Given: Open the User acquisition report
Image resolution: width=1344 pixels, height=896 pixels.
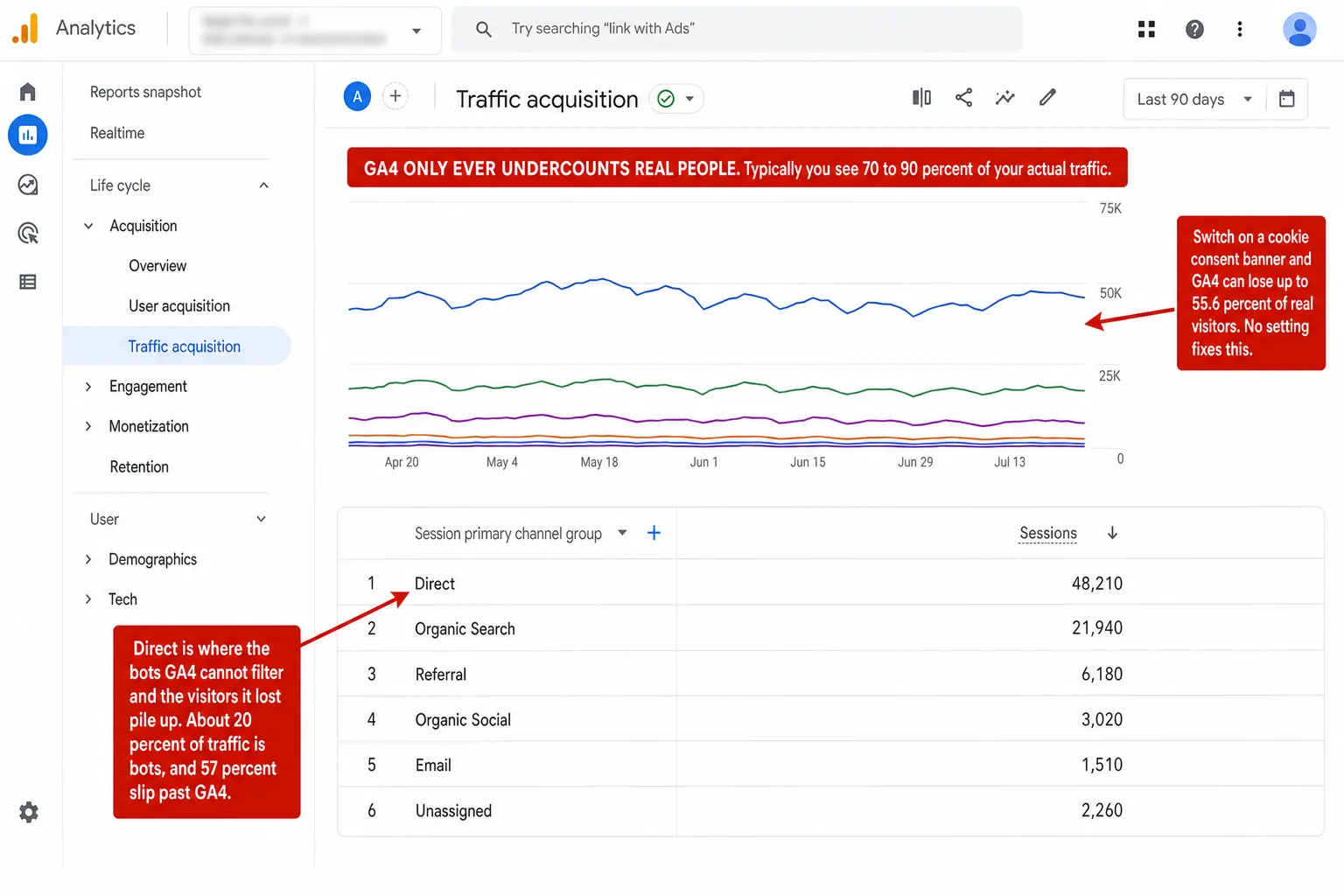Looking at the screenshot, I should click(179, 306).
